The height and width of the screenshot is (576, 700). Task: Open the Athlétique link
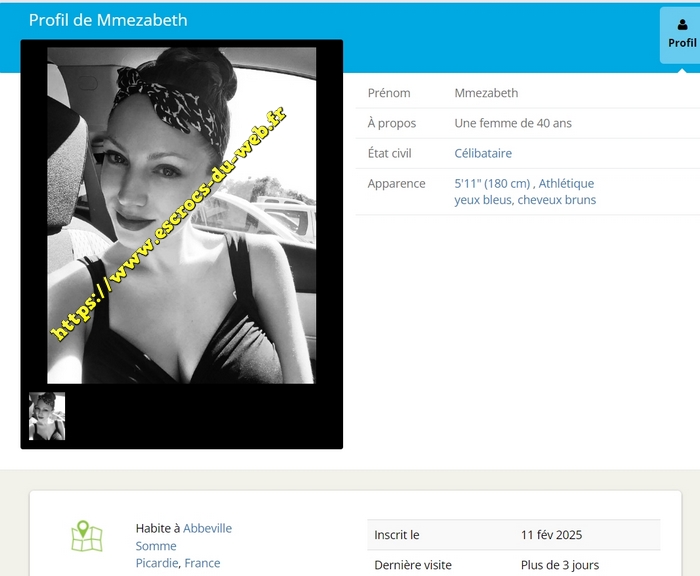click(566, 183)
